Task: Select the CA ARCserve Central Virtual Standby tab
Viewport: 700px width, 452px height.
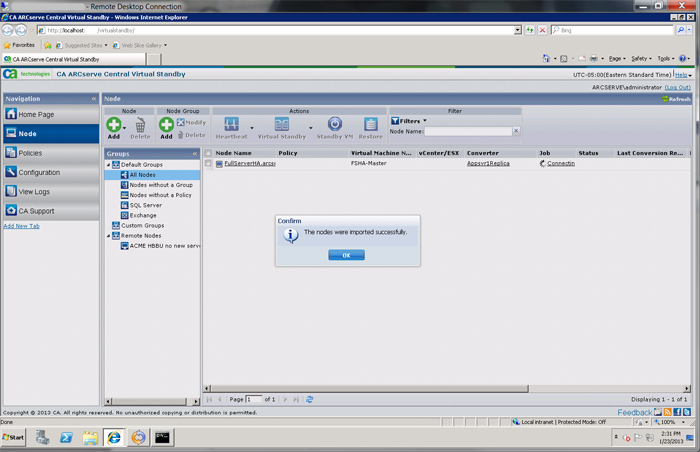Action: (74, 59)
